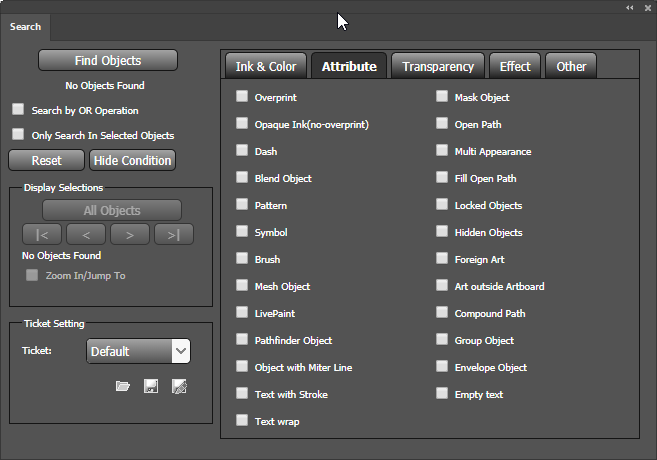Open the Ticket dropdown set to Default
The width and height of the screenshot is (657, 460).
pos(138,351)
